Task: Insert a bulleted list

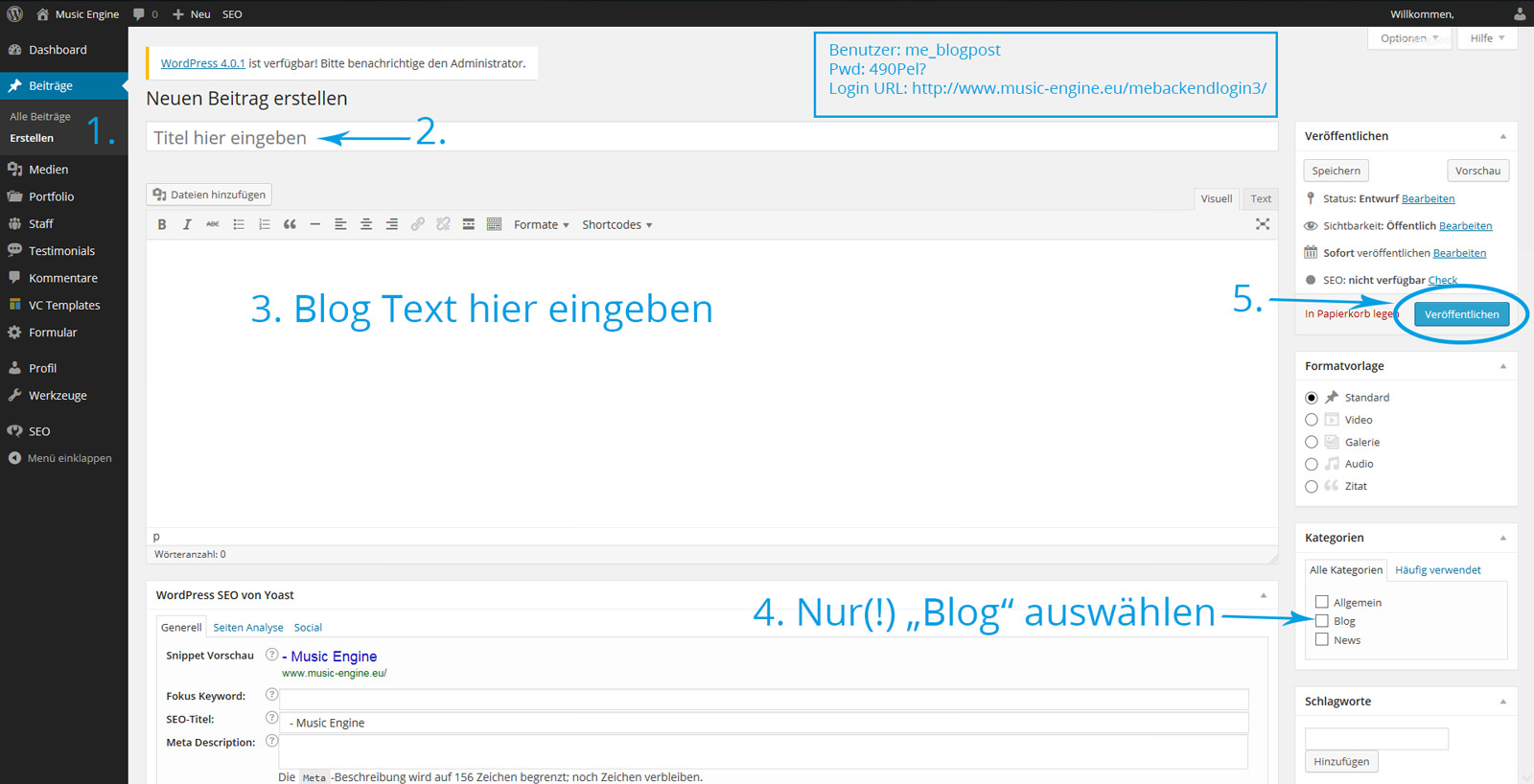Action: click(239, 224)
